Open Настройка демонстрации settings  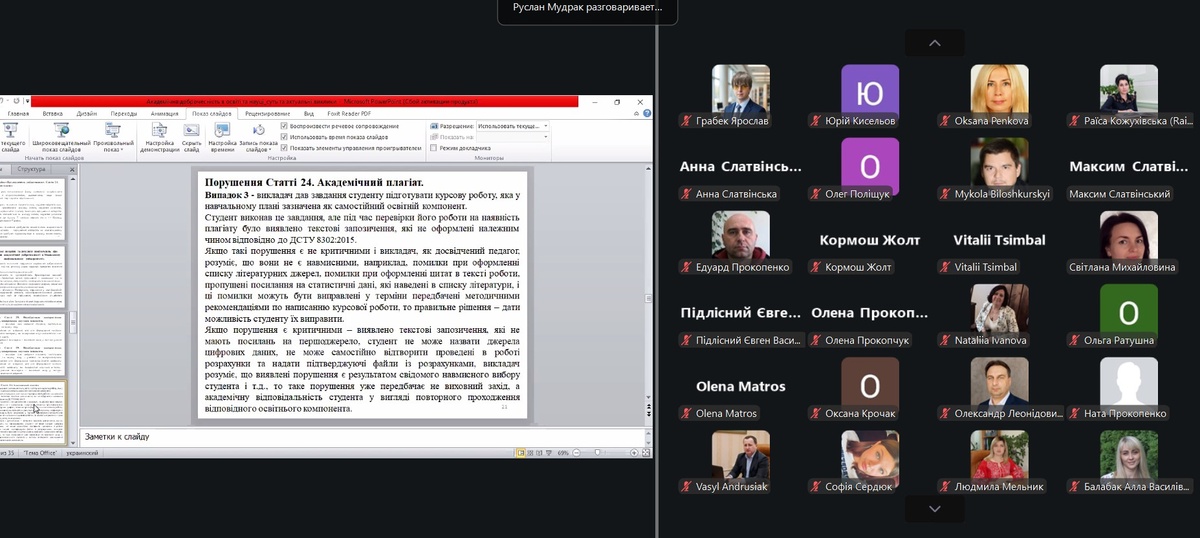[x=160, y=139]
